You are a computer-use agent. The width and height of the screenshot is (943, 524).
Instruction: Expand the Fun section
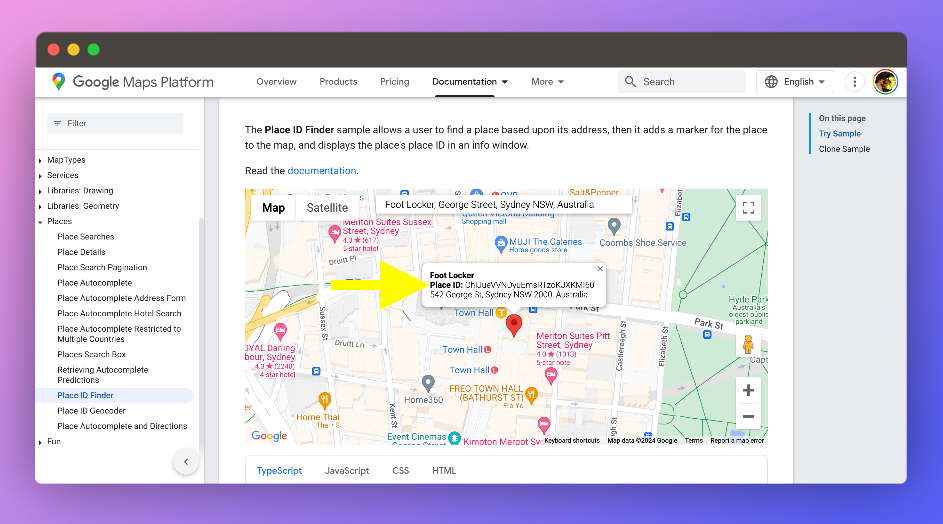coord(40,442)
